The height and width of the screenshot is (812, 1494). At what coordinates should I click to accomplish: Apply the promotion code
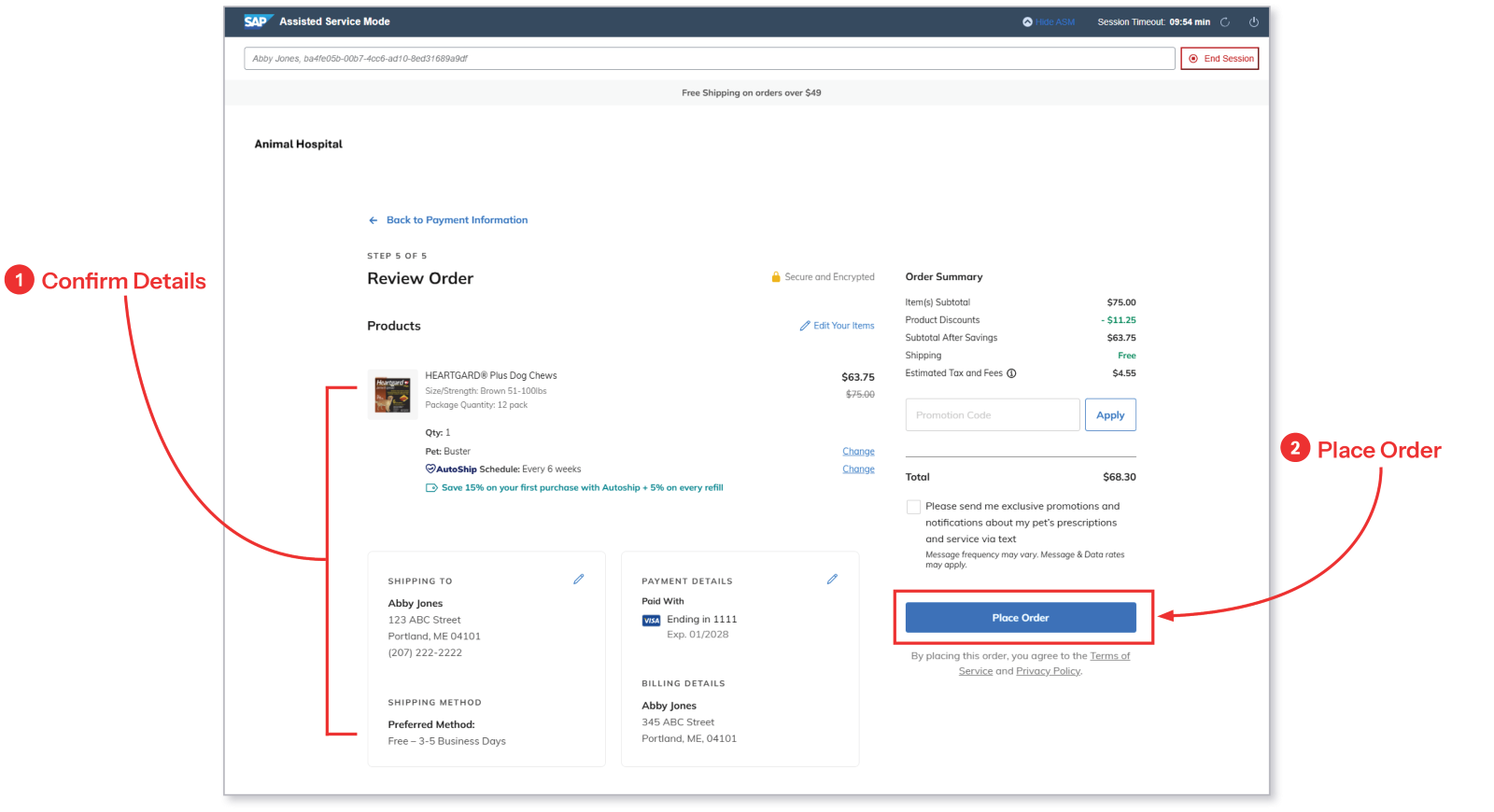[x=1110, y=415]
